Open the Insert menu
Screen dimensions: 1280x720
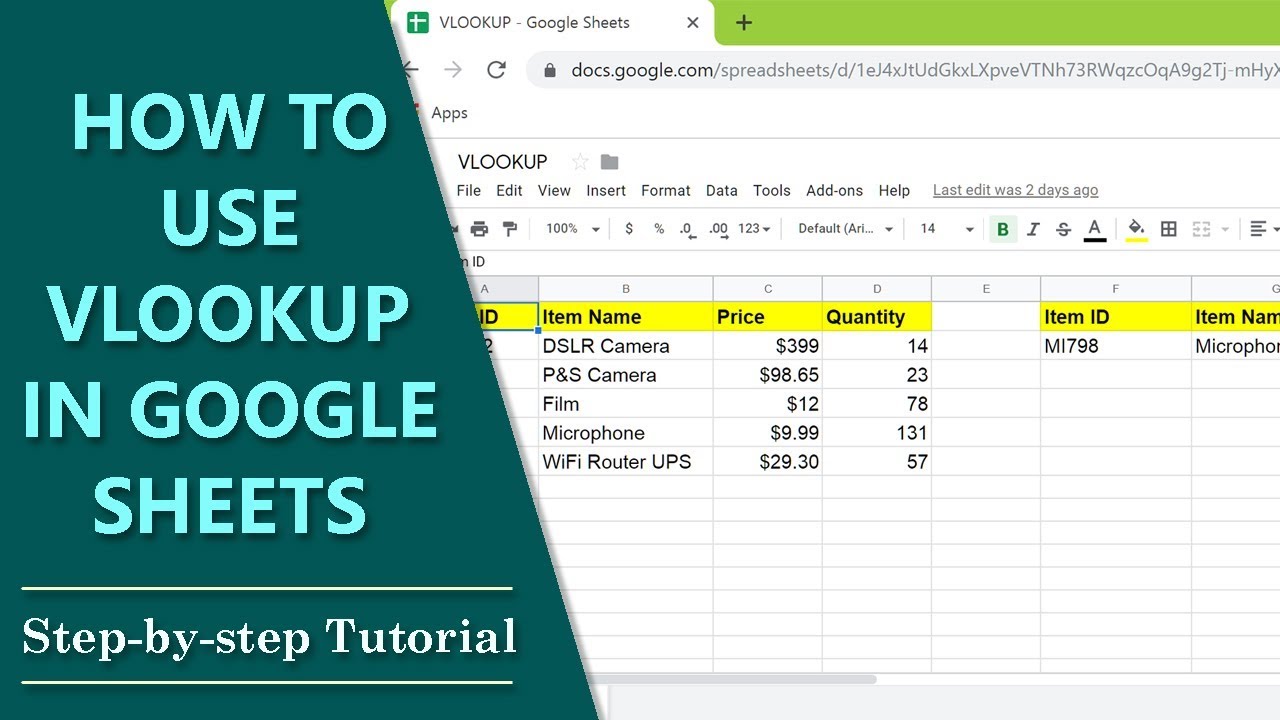click(x=606, y=190)
